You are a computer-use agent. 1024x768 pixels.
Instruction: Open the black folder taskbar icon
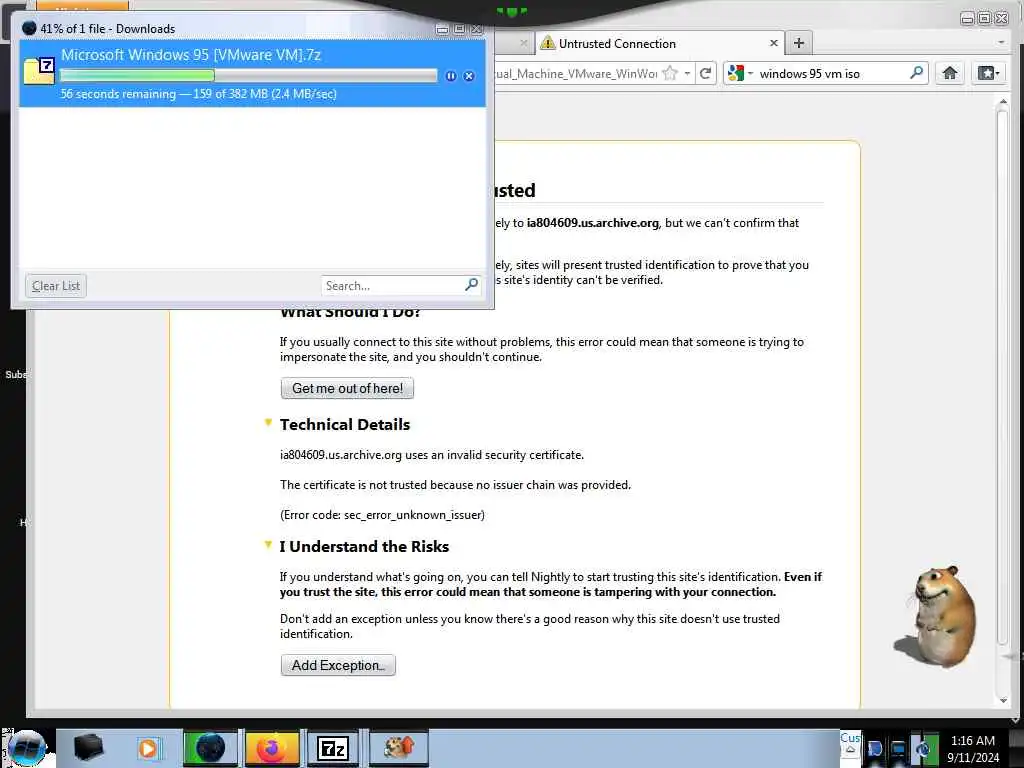88,748
